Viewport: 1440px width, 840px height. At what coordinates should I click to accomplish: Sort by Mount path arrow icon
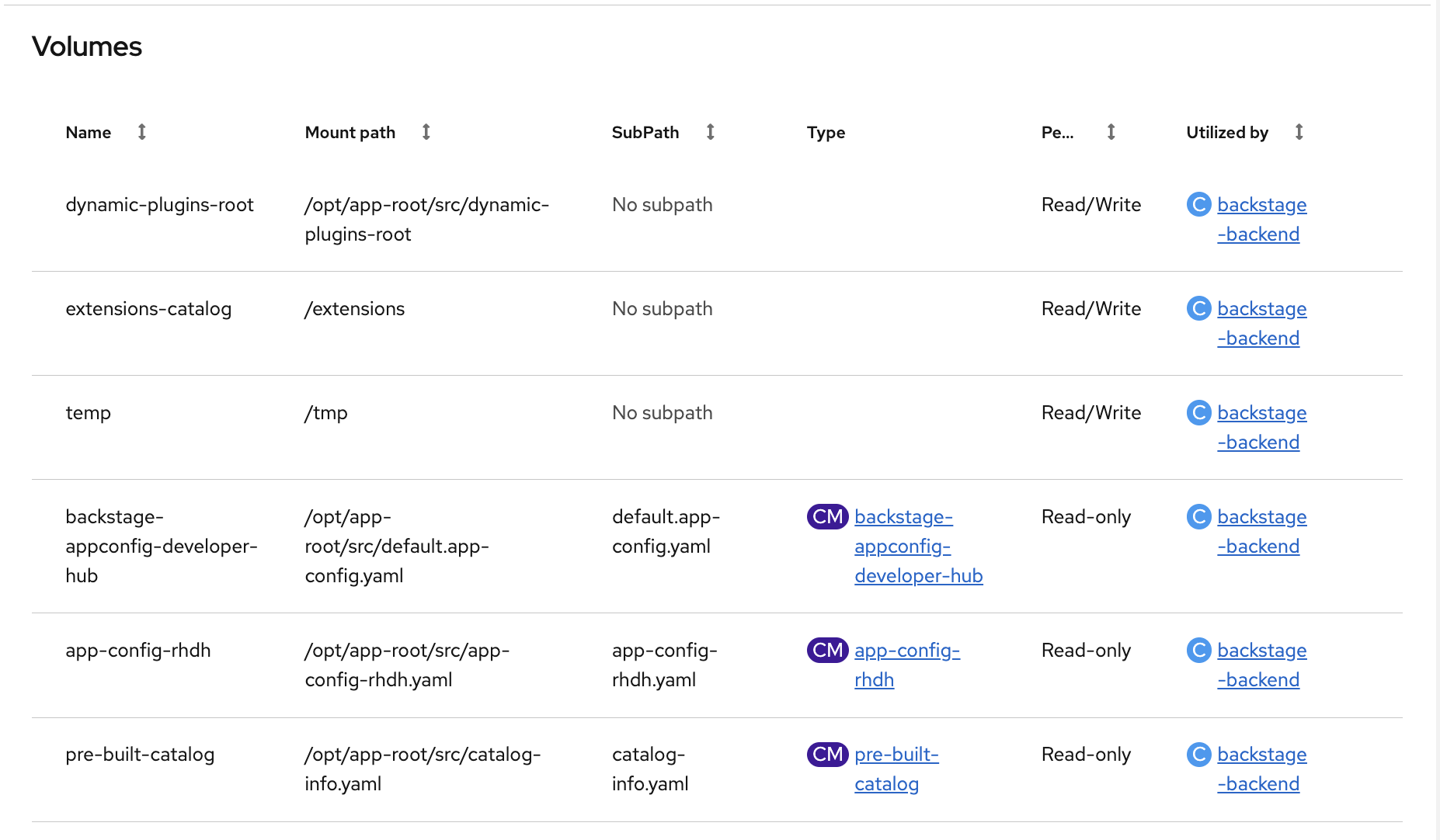pos(426,132)
